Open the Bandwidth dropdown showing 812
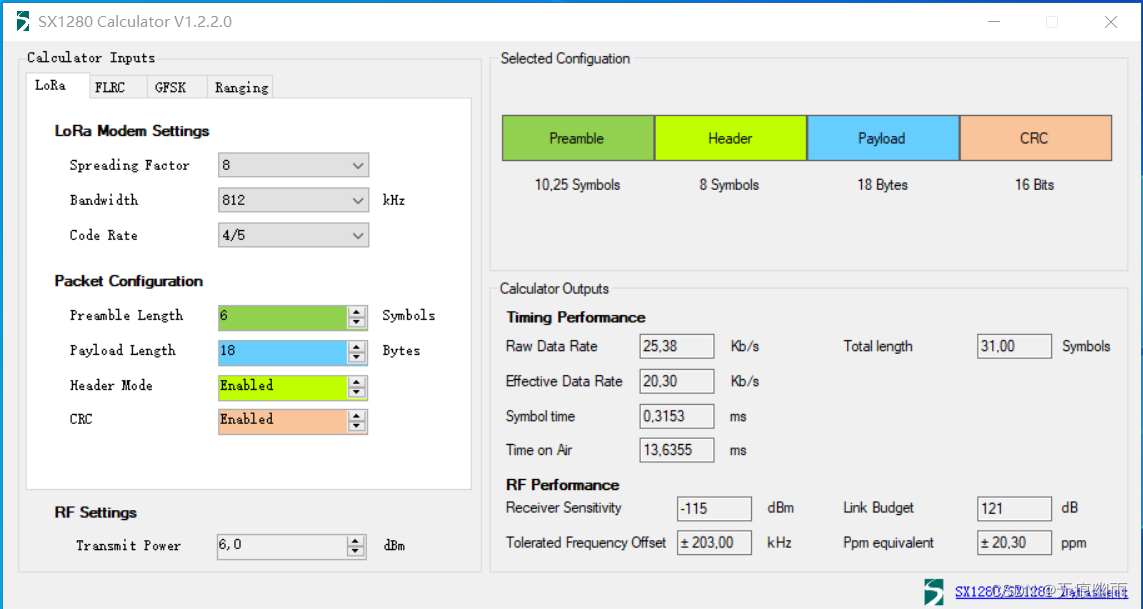This screenshot has width=1143, height=609. click(293, 200)
